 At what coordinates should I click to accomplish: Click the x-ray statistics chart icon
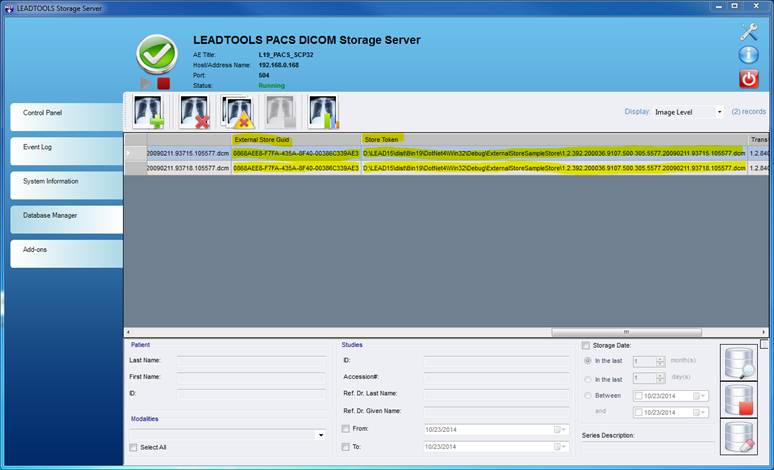point(324,112)
